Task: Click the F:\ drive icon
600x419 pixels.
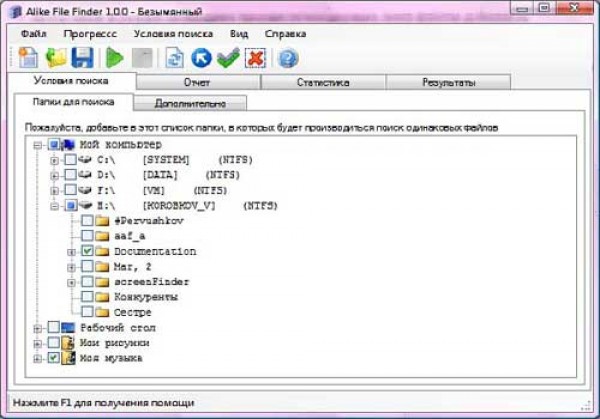Action: tap(85, 190)
